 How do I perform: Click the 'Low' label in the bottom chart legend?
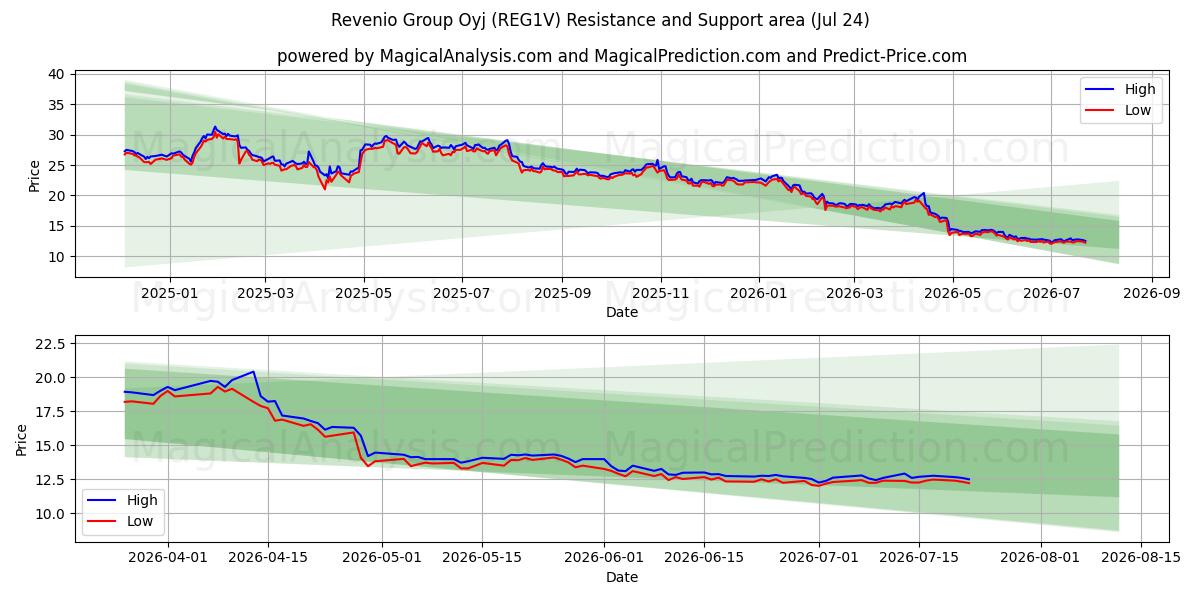click(140, 520)
